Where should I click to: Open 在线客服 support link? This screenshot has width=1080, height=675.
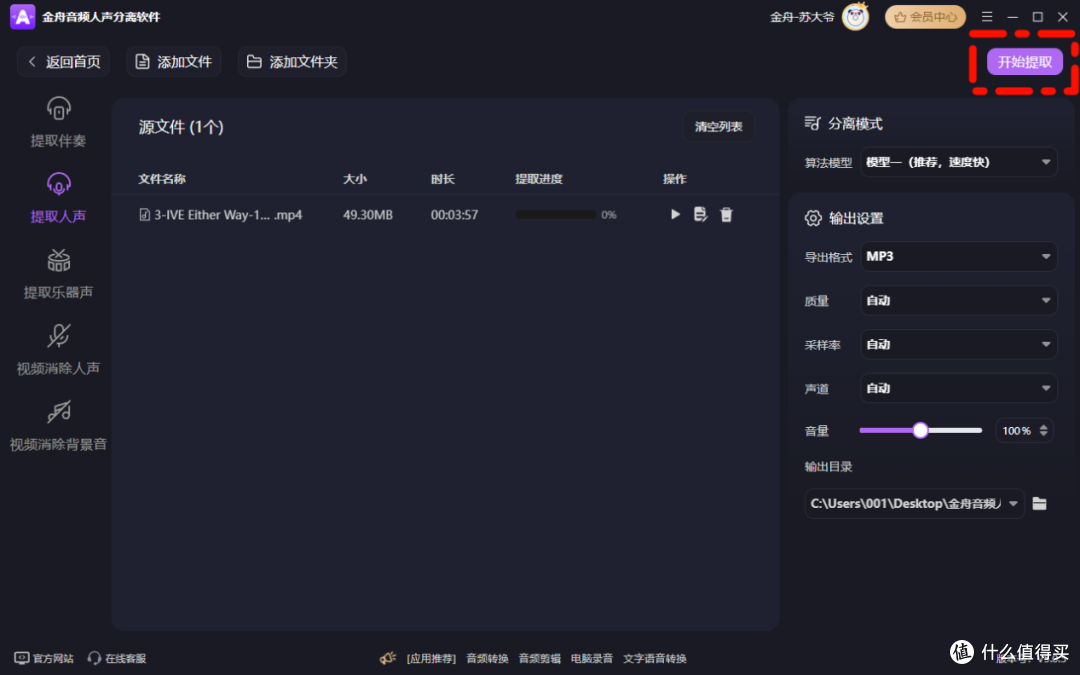point(117,658)
